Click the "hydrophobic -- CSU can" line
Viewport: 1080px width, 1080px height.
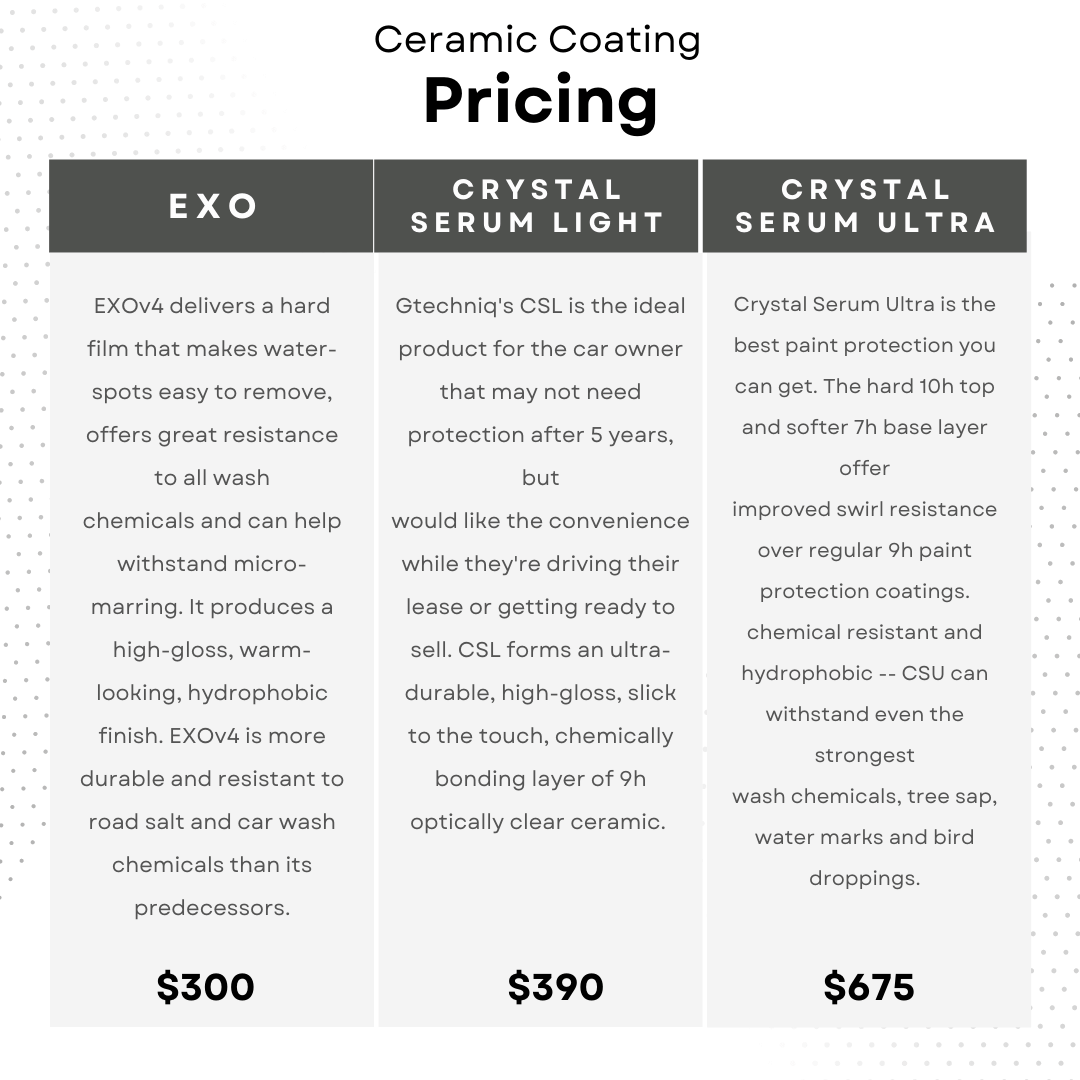click(865, 673)
